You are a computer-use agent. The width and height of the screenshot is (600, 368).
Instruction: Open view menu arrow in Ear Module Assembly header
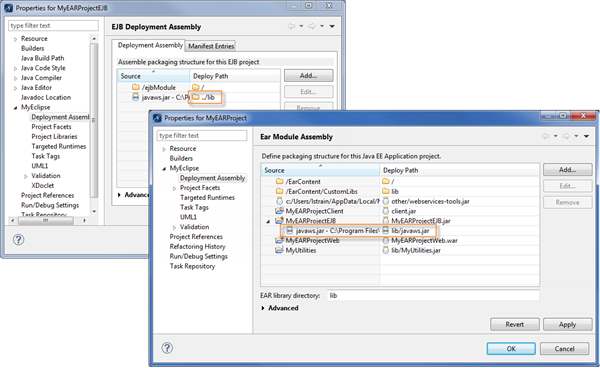coord(586,136)
